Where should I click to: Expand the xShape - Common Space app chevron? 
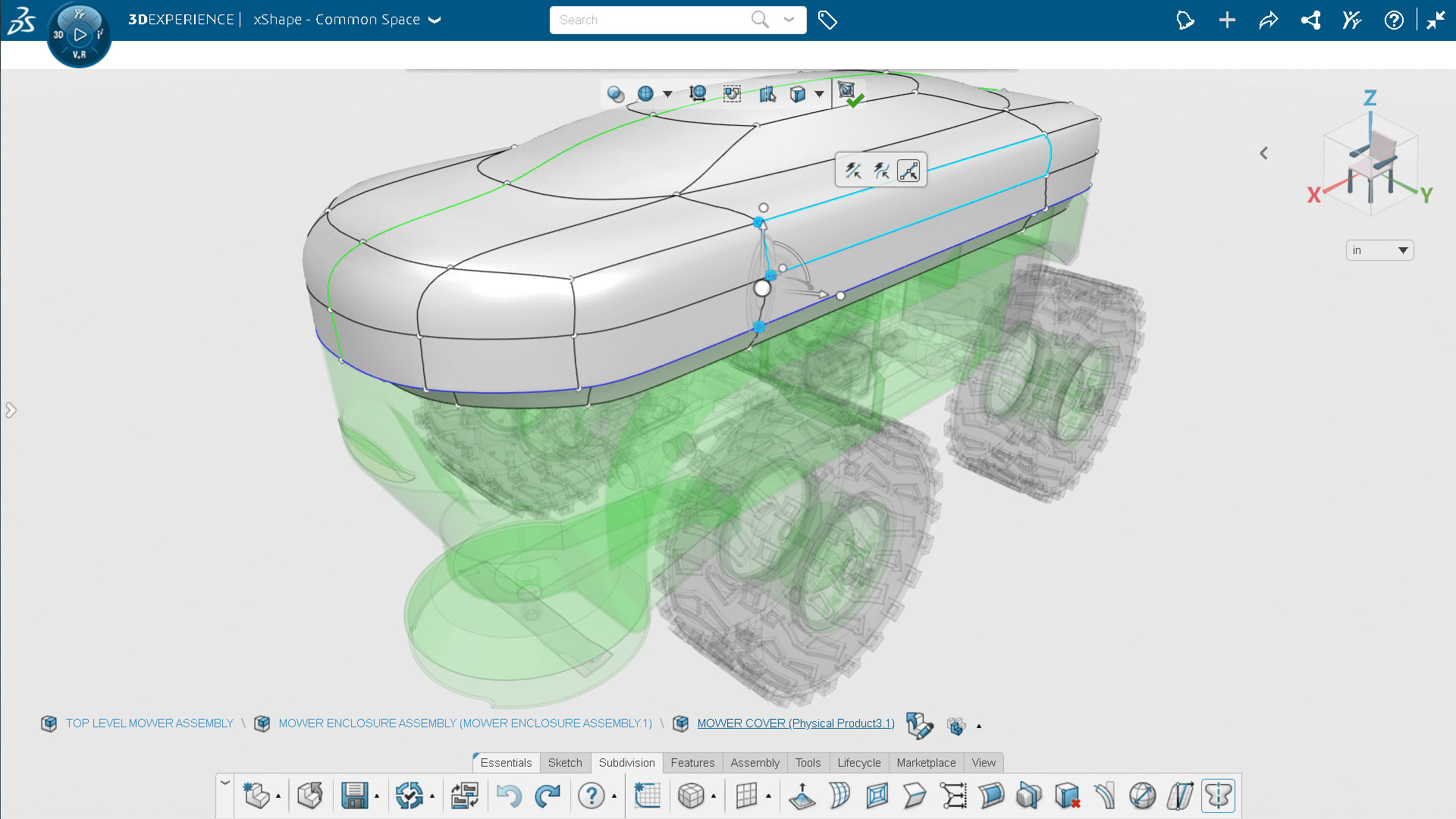point(435,20)
